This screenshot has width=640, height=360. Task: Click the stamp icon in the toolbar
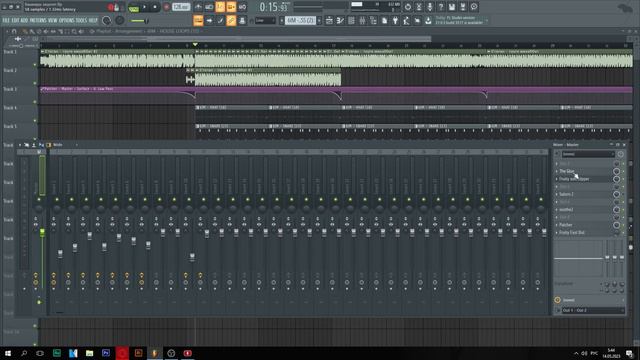242,20
